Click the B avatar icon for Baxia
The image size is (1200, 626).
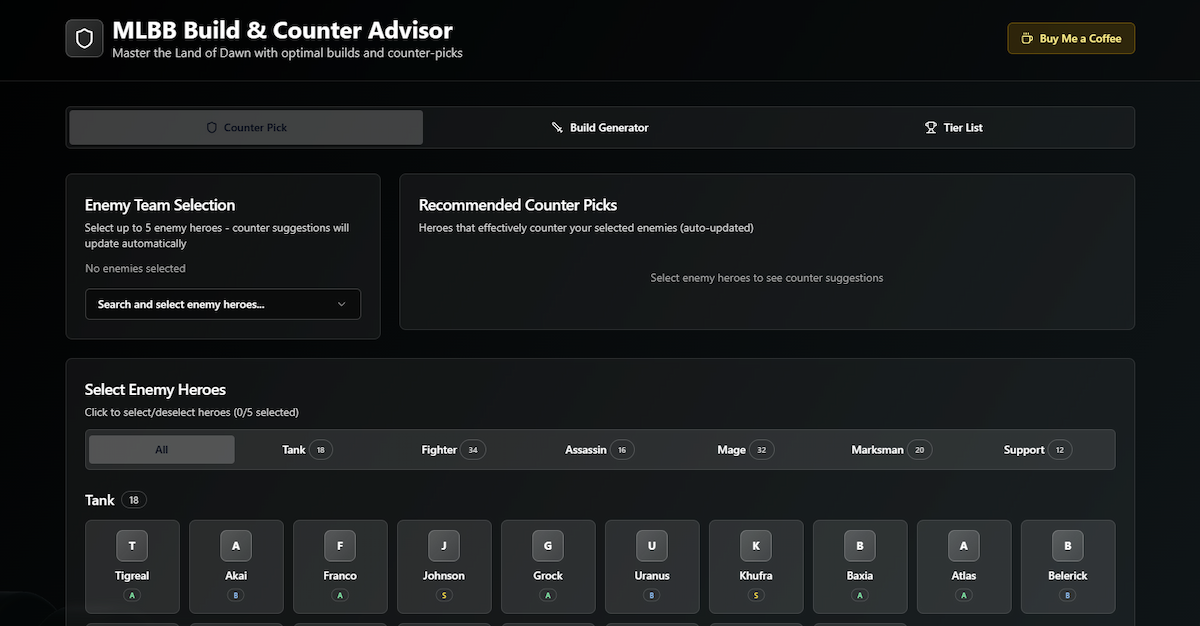coord(860,546)
